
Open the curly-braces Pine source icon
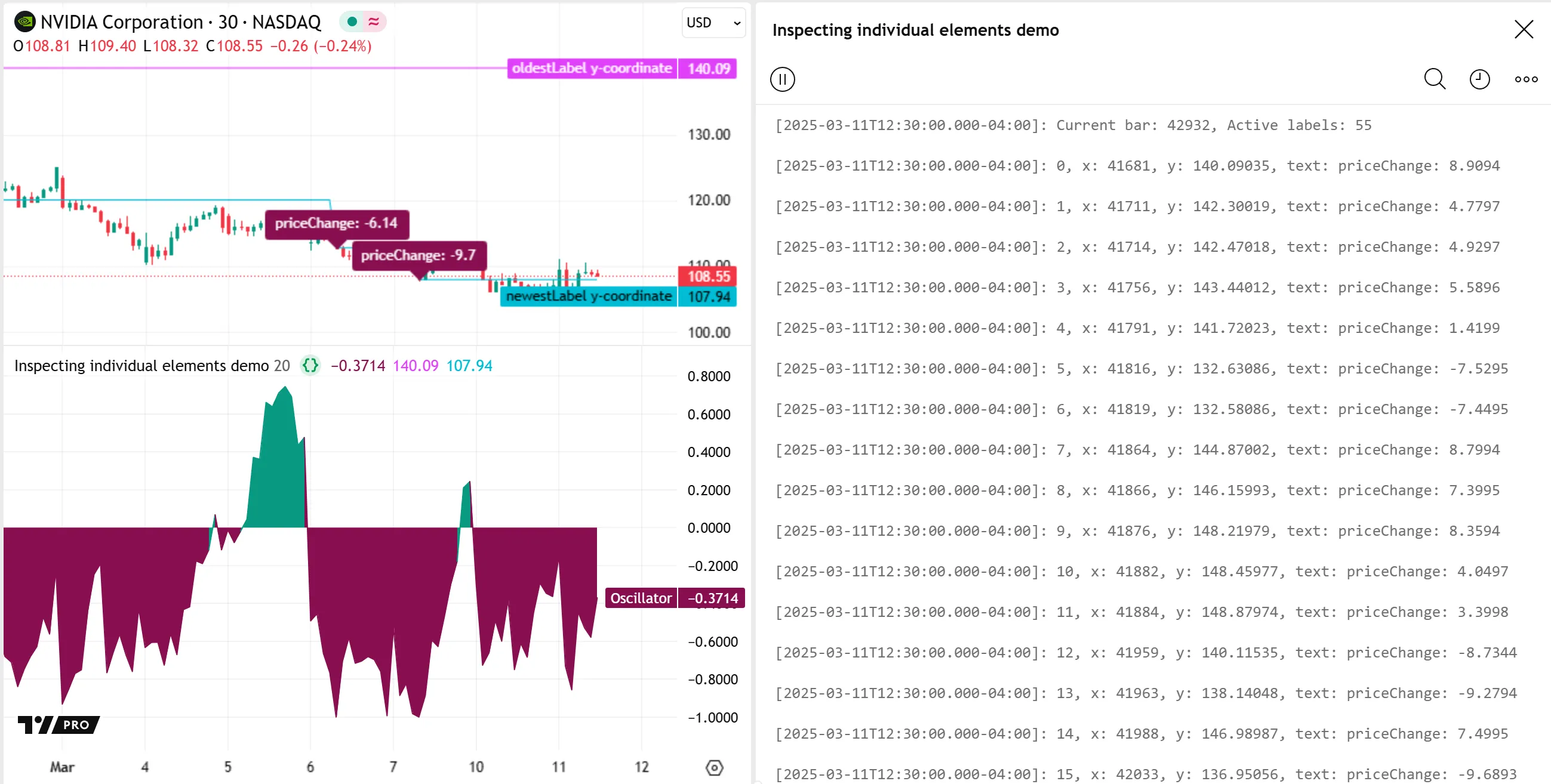click(310, 365)
